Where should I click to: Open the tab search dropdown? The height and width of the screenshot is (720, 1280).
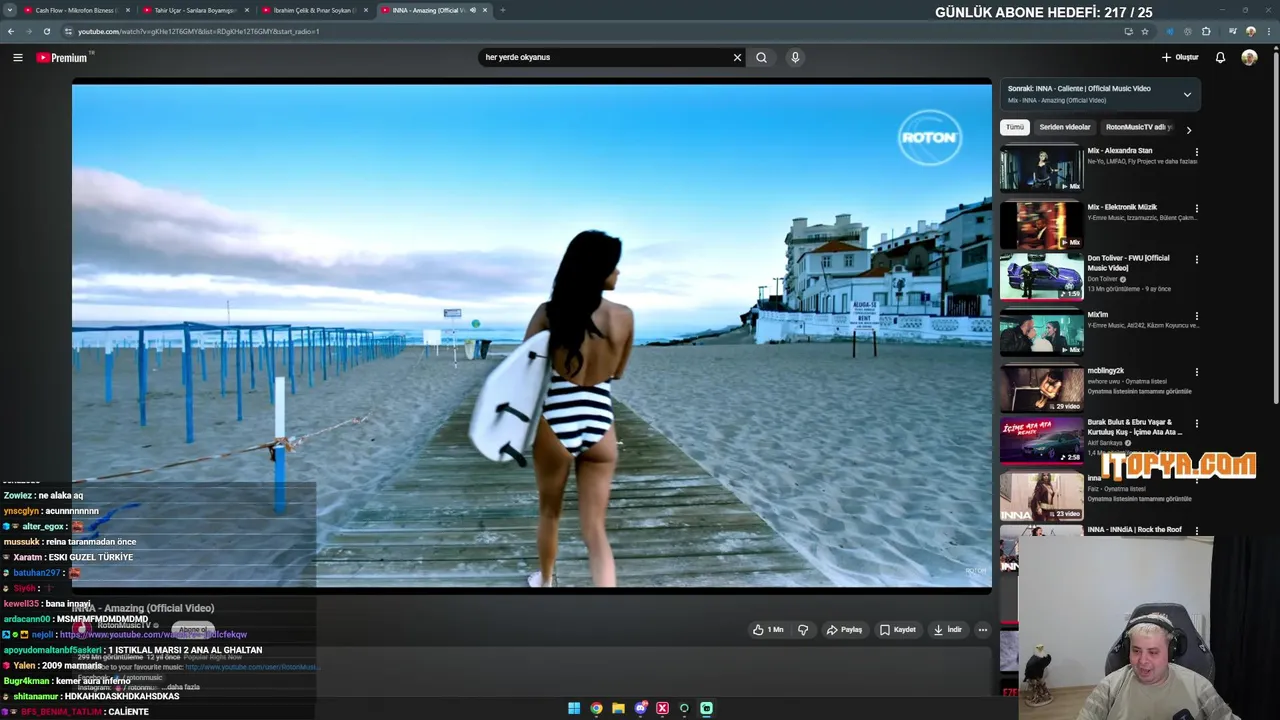(x=9, y=10)
